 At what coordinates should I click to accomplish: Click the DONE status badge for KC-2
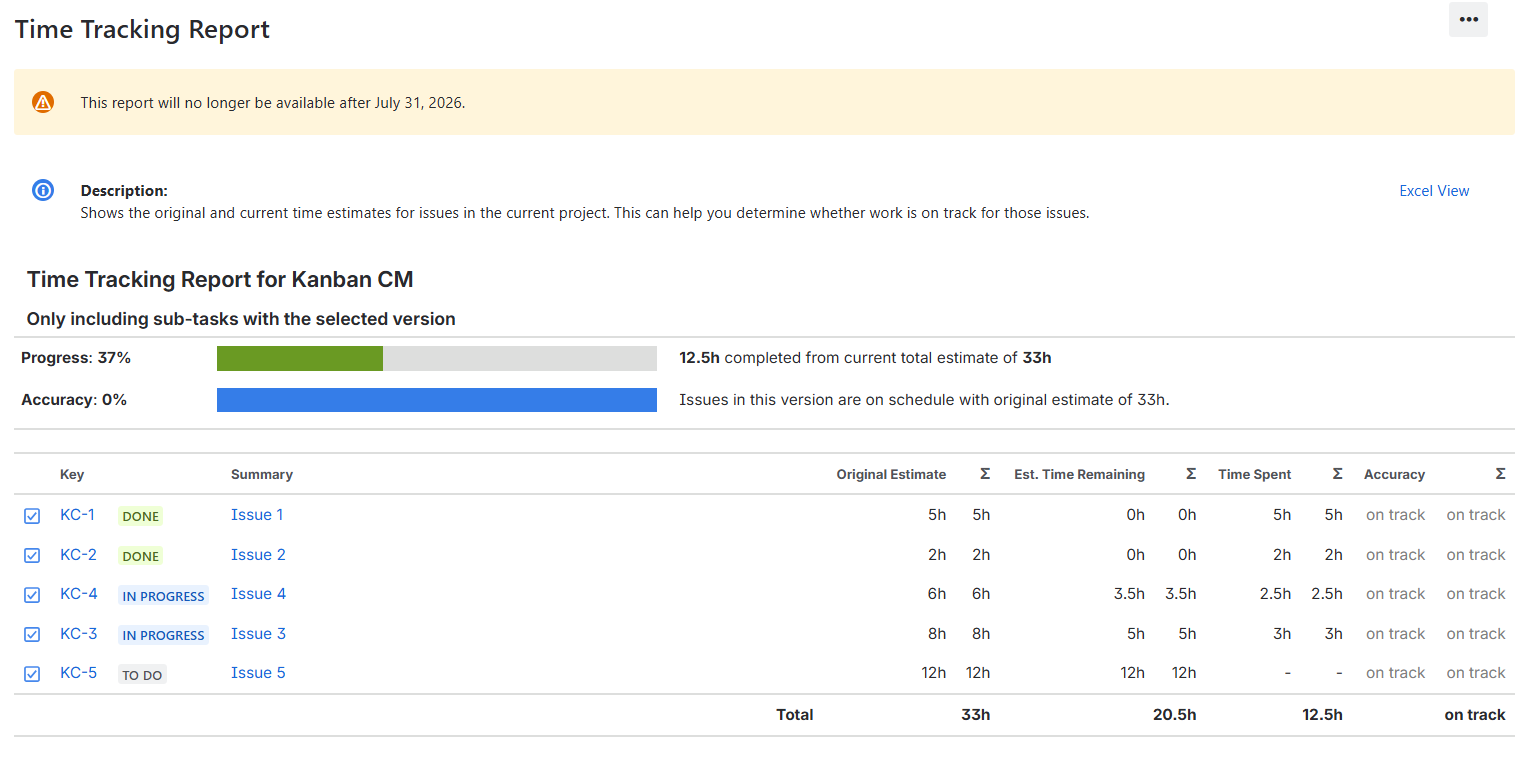[x=140, y=556]
